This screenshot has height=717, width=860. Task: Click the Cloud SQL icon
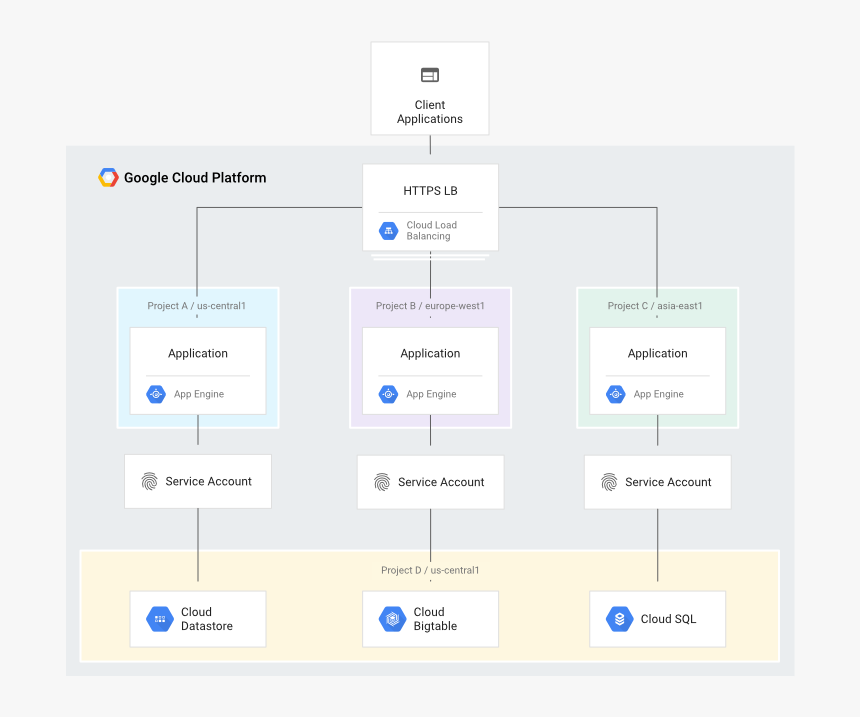tap(619, 619)
